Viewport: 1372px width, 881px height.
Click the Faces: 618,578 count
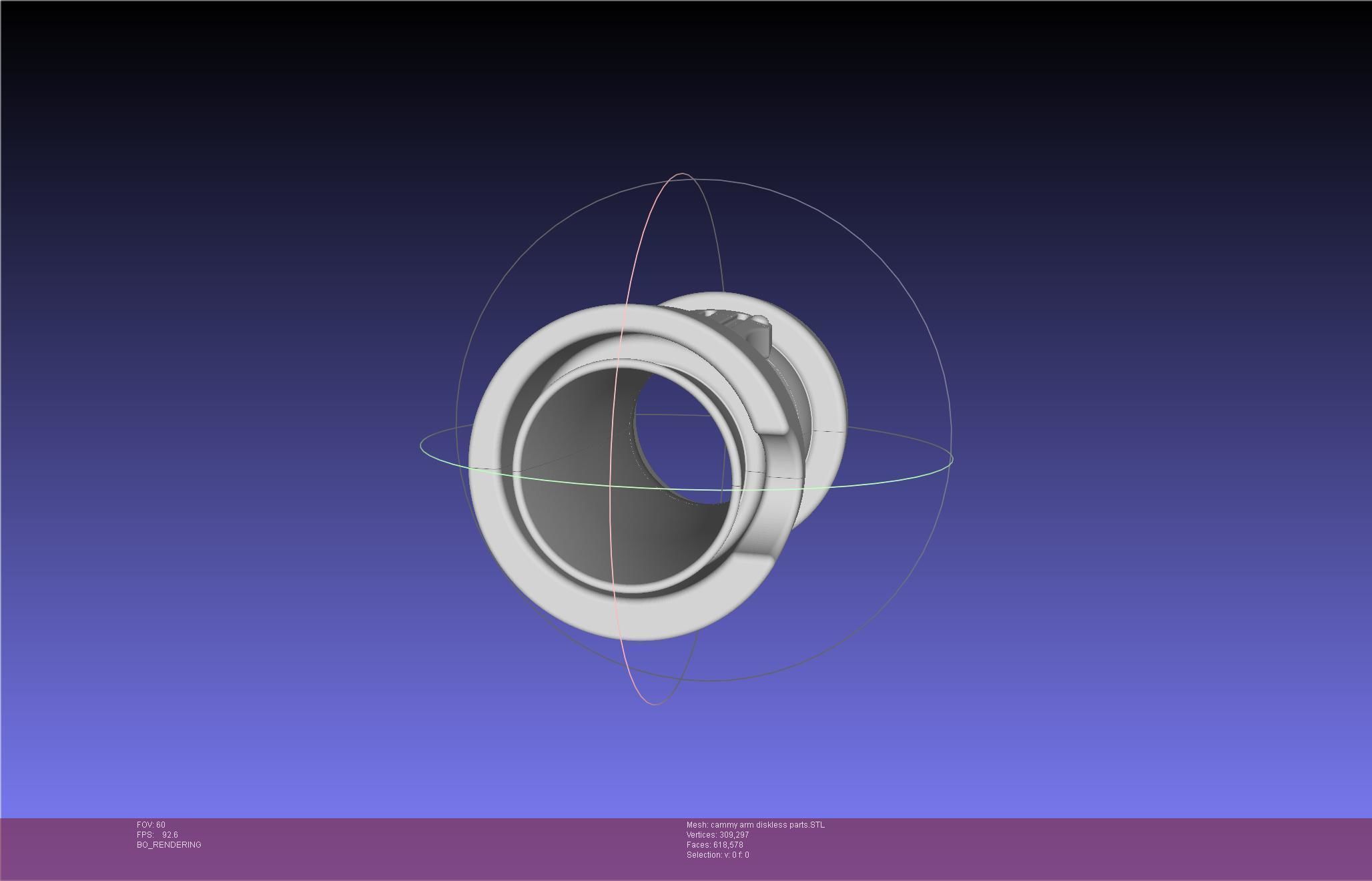tap(715, 845)
